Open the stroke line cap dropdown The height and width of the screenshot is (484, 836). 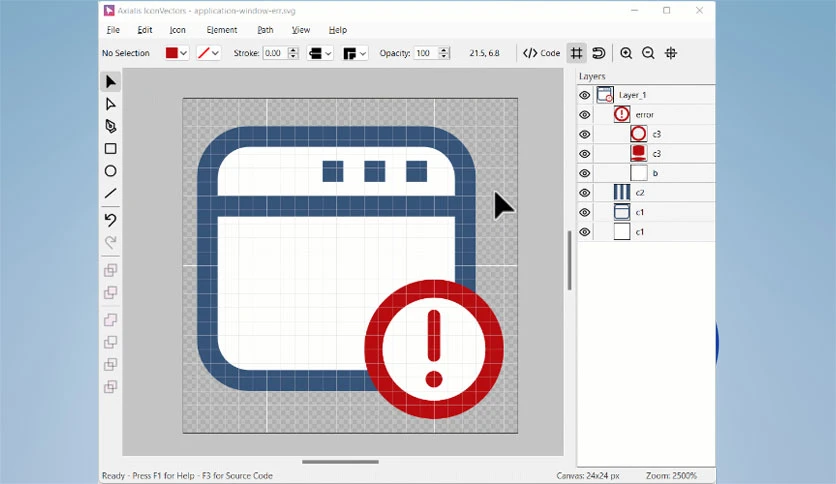(x=320, y=53)
